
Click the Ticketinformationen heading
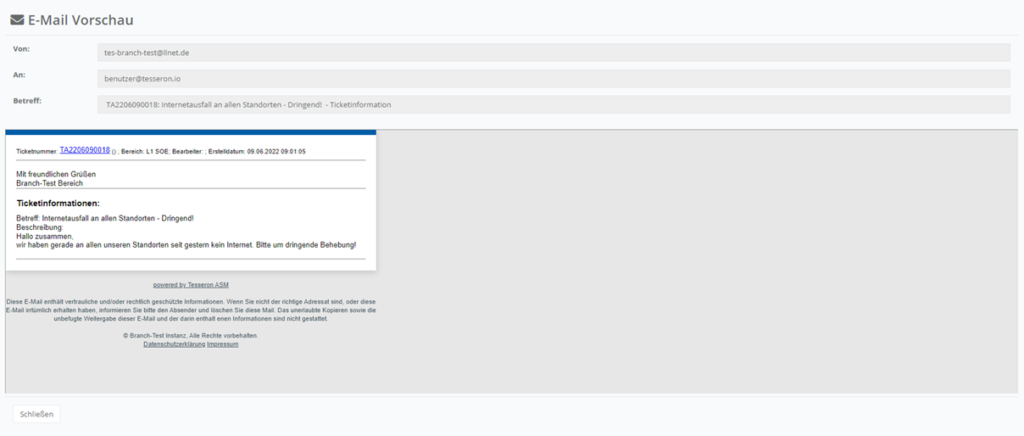coord(58,203)
